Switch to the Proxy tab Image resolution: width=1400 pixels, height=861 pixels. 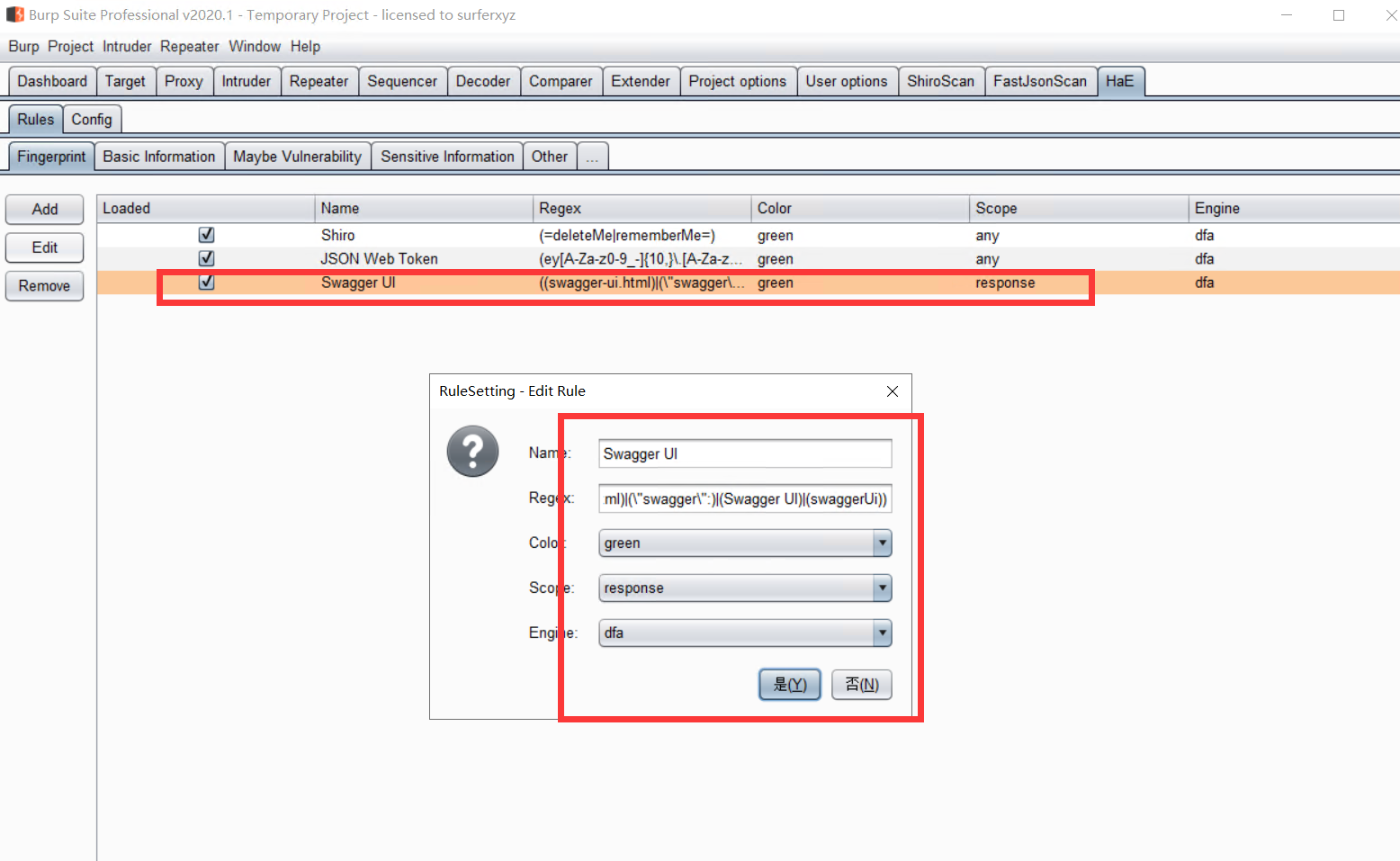coord(184,81)
